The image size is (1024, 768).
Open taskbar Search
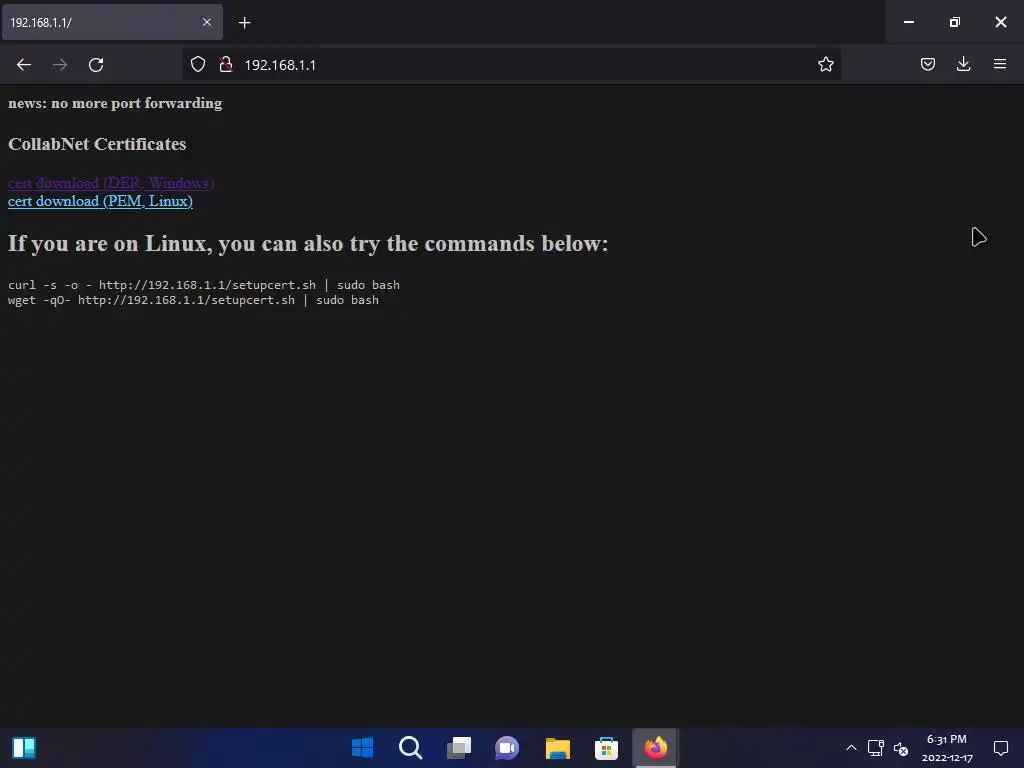click(x=411, y=747)
